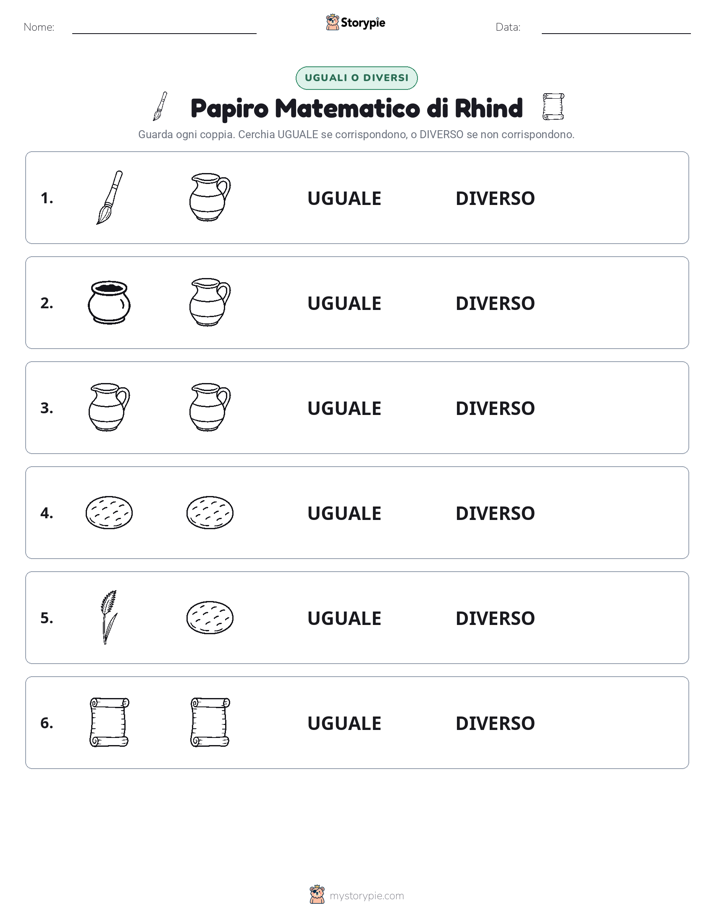Click the right bread loaf in row 4
Viewport: 714px width, 924px height.
coord(210,512)
